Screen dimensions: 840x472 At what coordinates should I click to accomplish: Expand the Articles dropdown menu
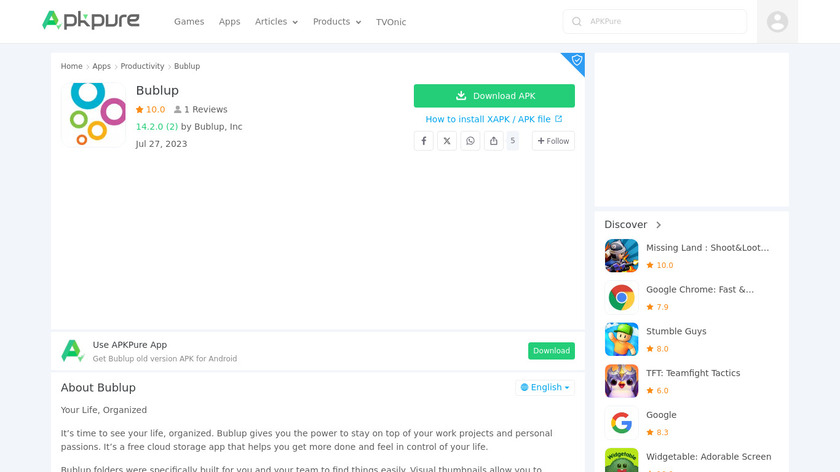(276, 21)
